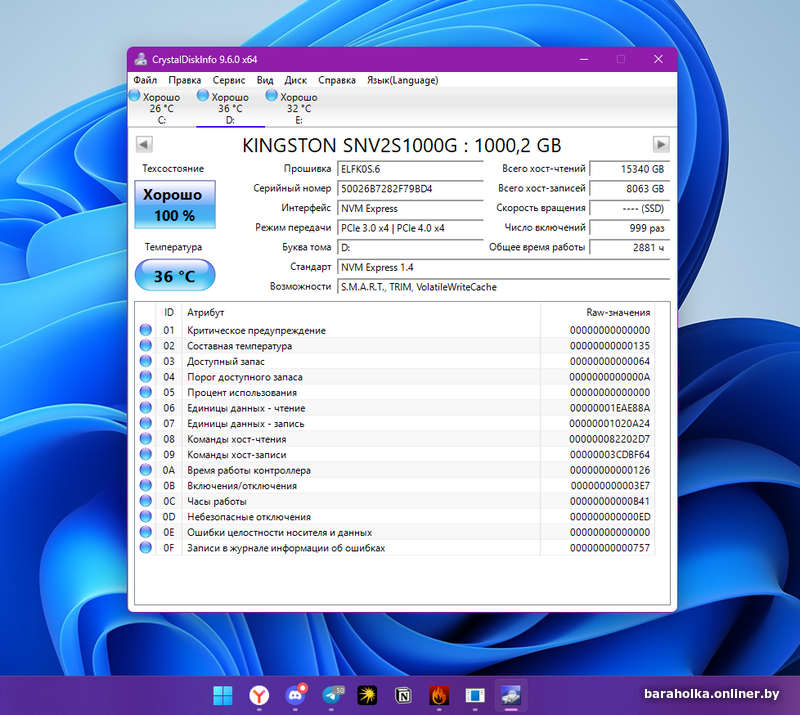
Task: Click status orb for Процент использования row
Action: tap(145, 392)
